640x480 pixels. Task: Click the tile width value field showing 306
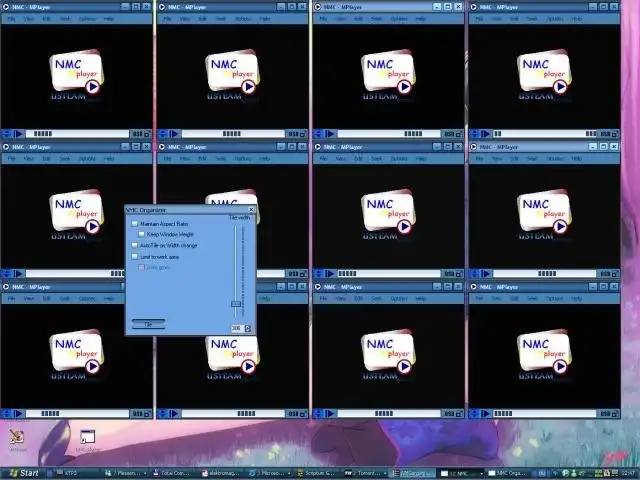(x=237, y=328)
